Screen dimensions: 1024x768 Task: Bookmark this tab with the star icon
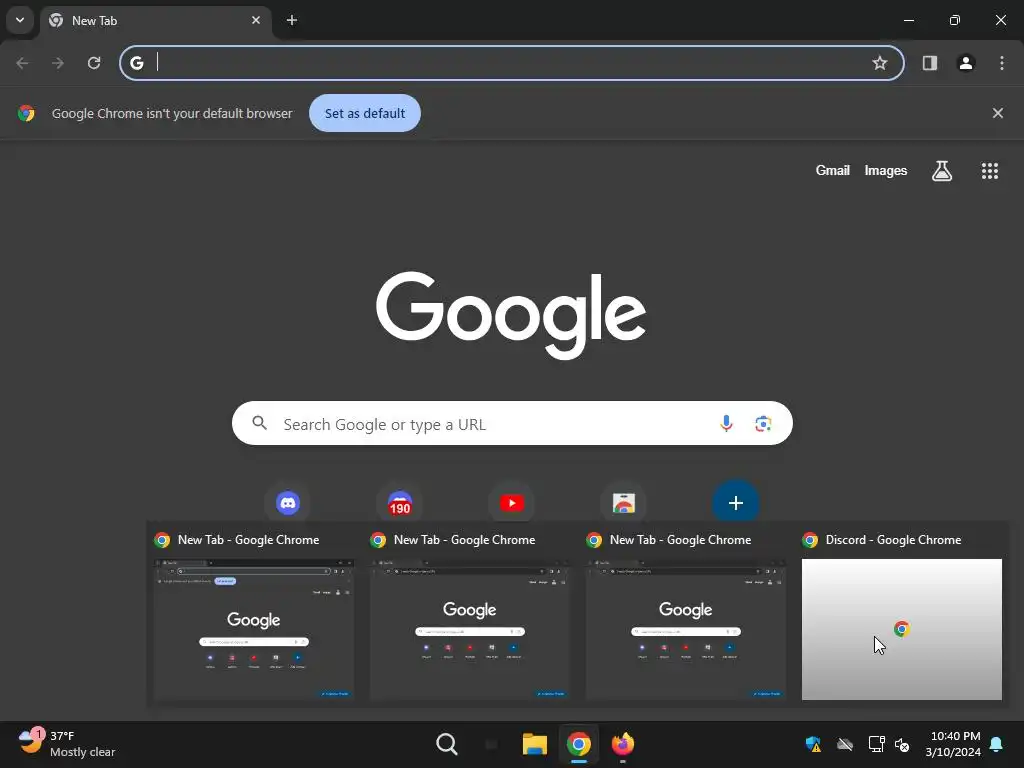pyautogui.click(x=880, y=63)
